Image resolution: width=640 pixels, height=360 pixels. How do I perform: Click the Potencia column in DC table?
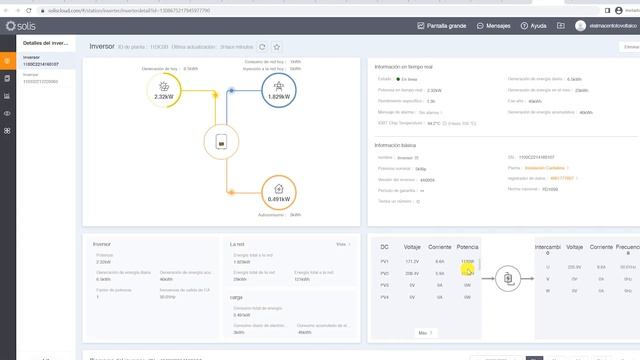467,247
